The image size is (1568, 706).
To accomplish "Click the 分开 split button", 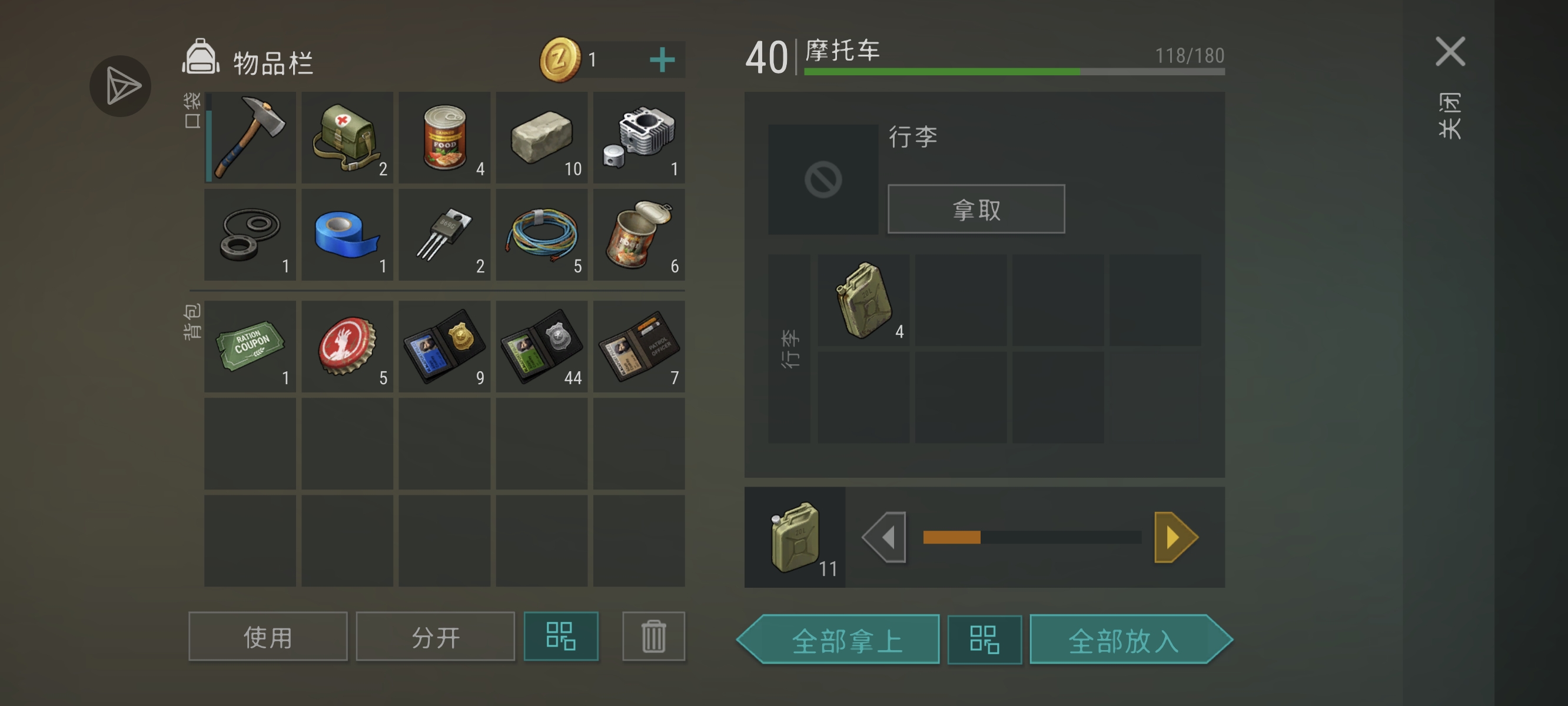I will coord(435,637).
